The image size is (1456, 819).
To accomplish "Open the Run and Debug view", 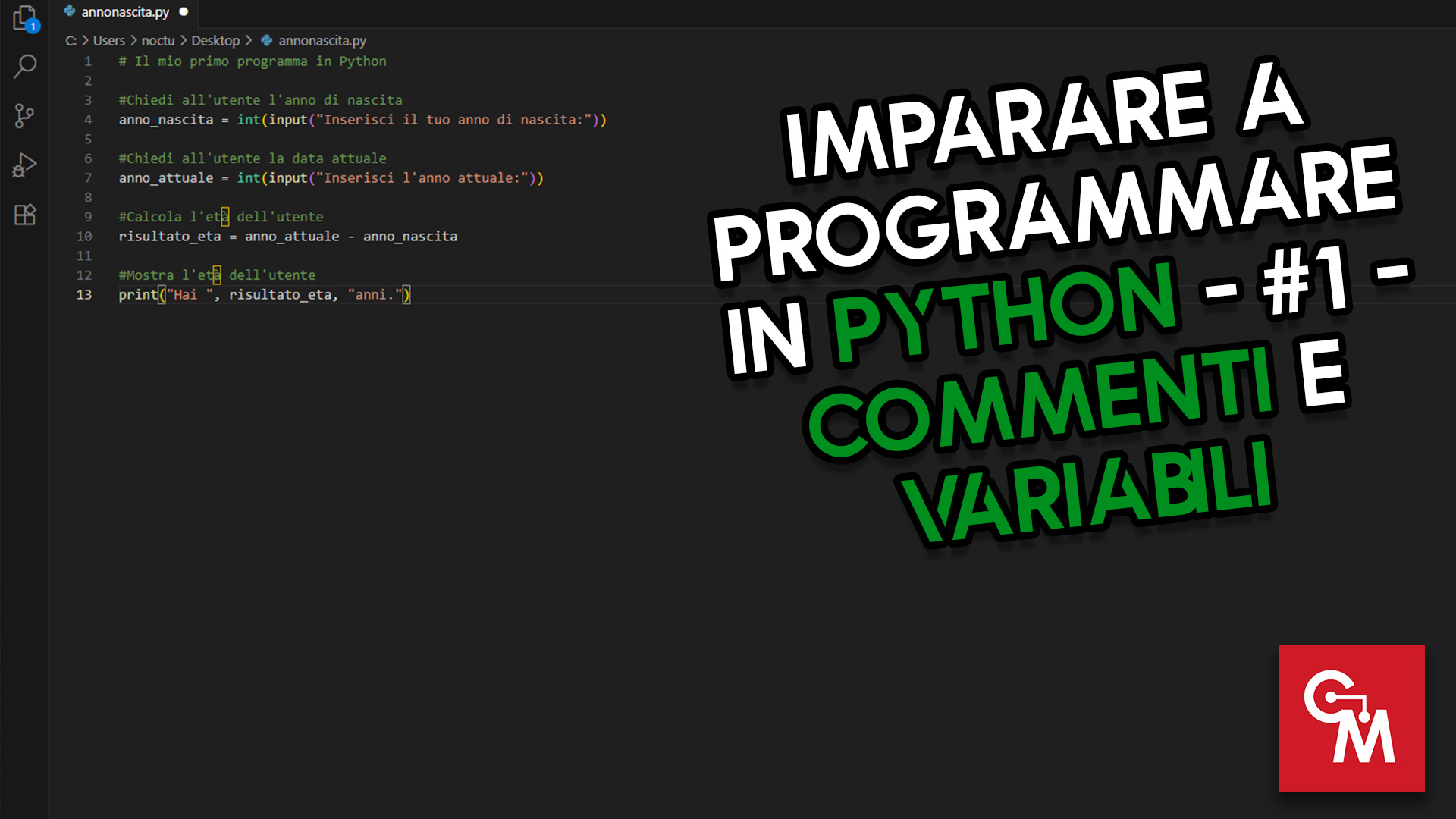I will 24,165.
